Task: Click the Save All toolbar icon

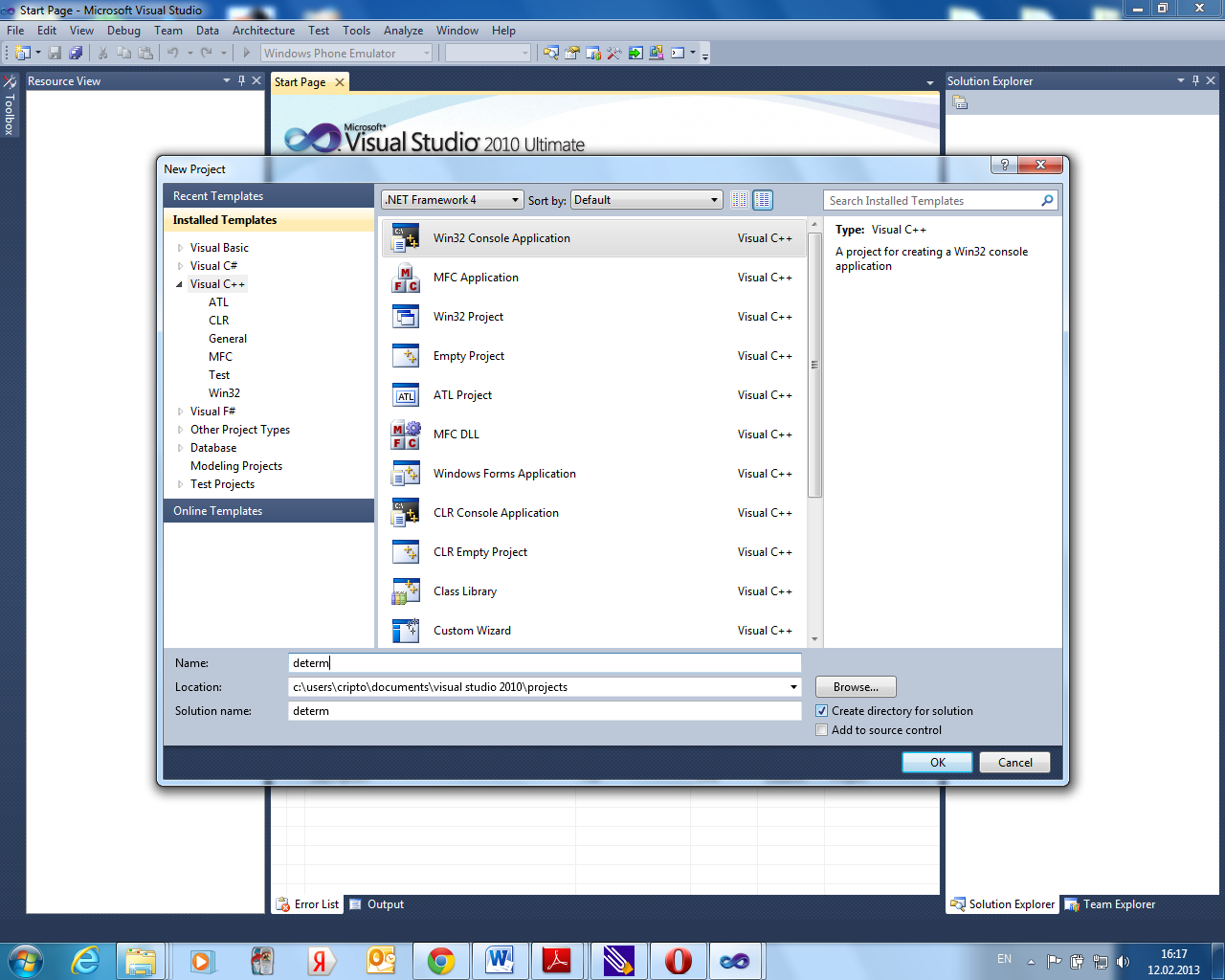Action: pyautogui.click(x=76, y=54)
